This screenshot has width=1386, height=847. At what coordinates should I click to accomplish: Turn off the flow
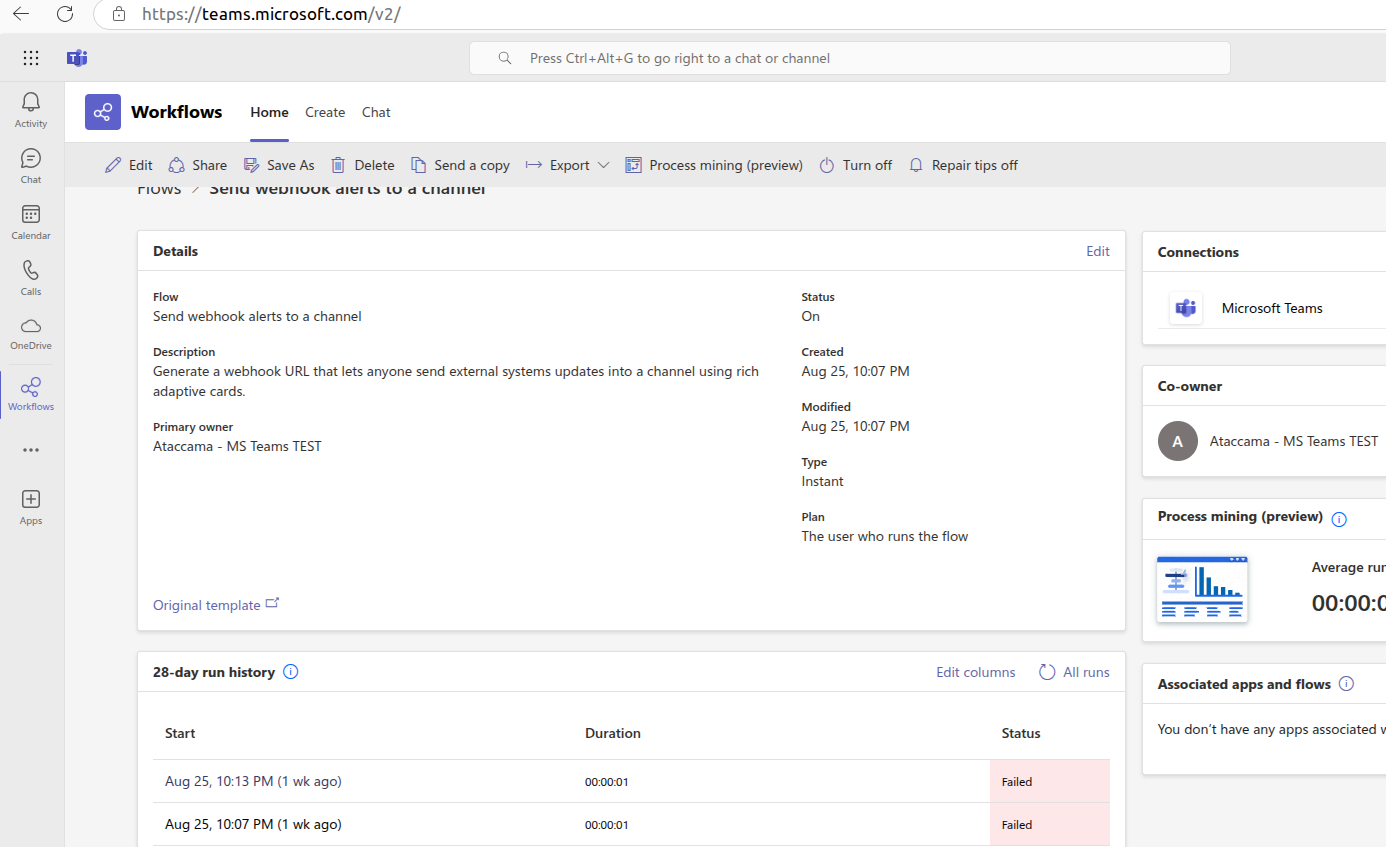855,165
